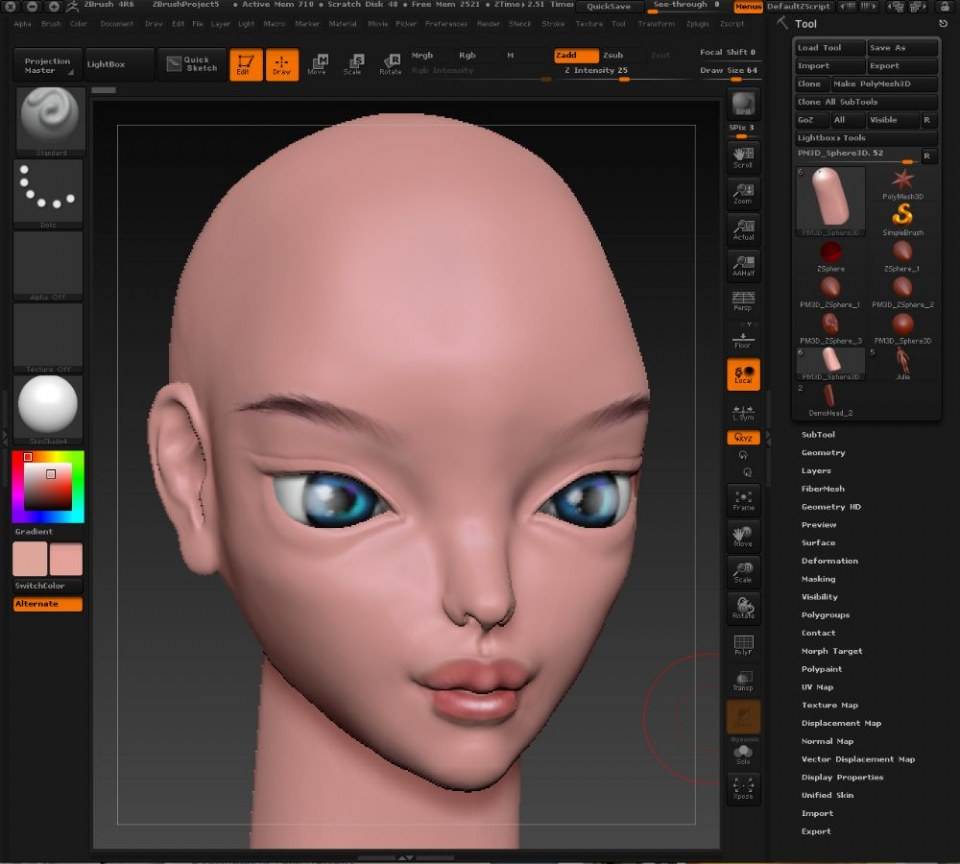Click the Actual size icon
Viewport: 960px width, 864px height.
point(743,229)
